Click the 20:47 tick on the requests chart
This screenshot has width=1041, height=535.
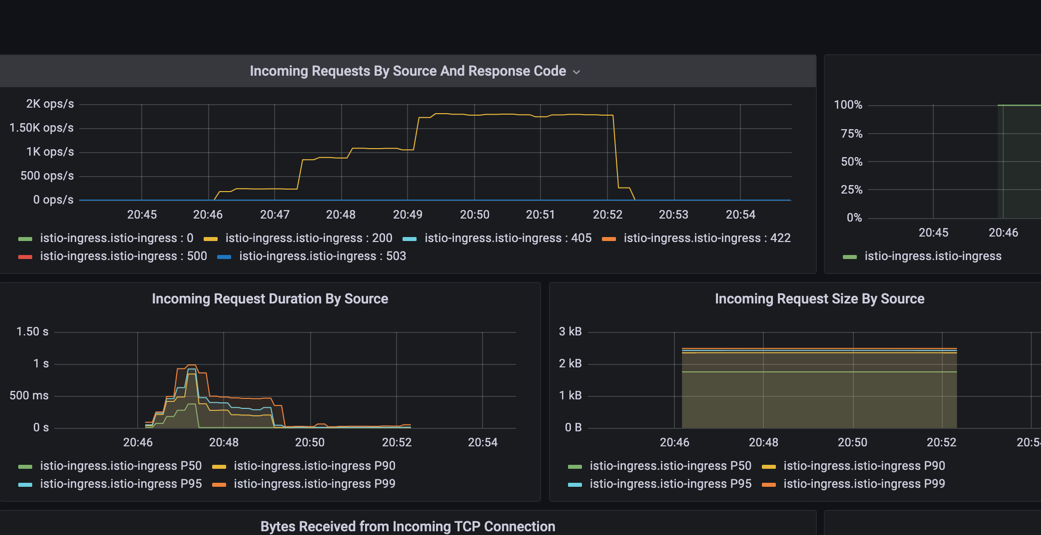point(275,214)
